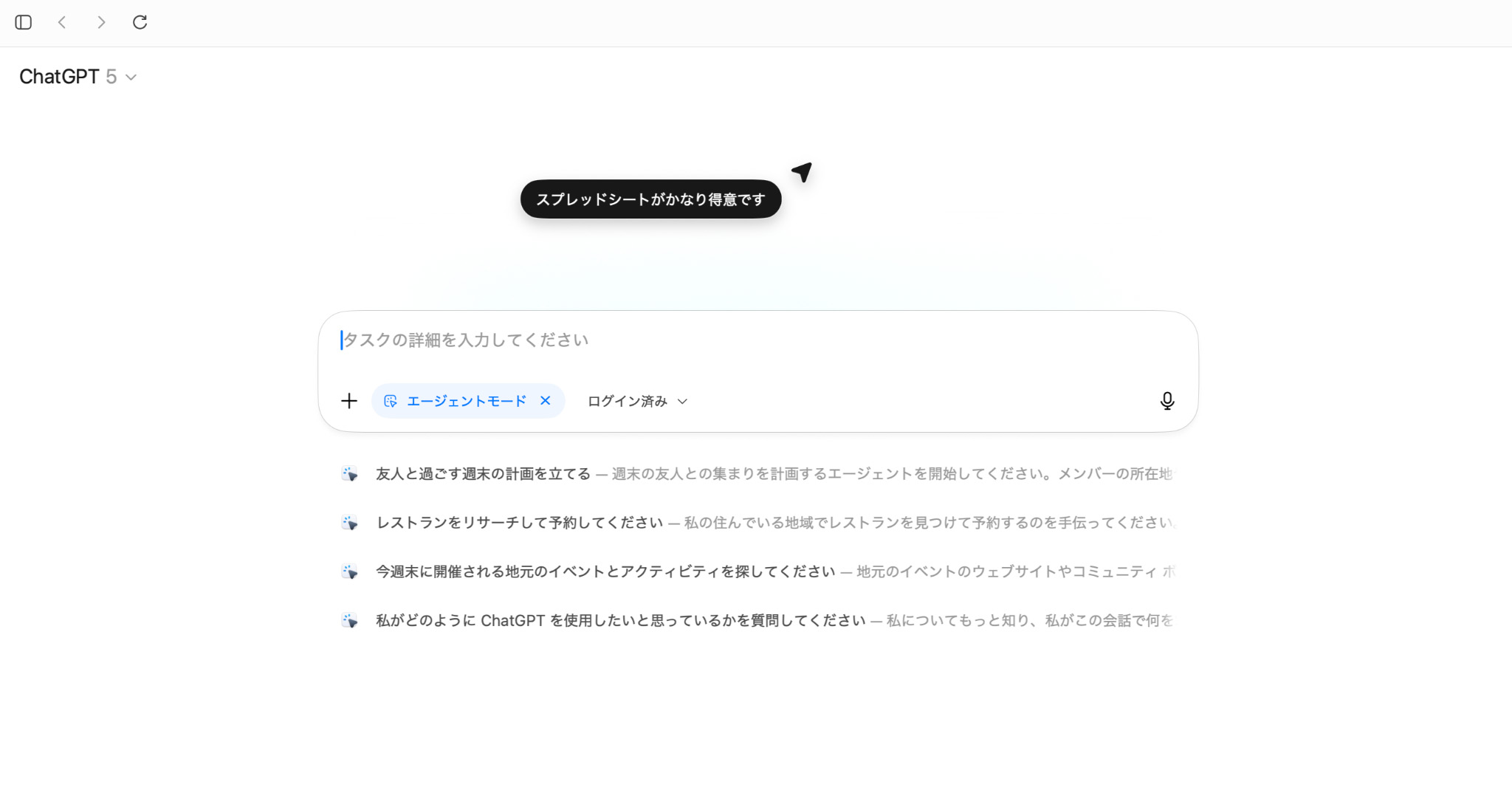Choose 今週末に開催される地元のイベント suggestion
The height and width of the screenshot is (807, 1512).
point(605,571)
